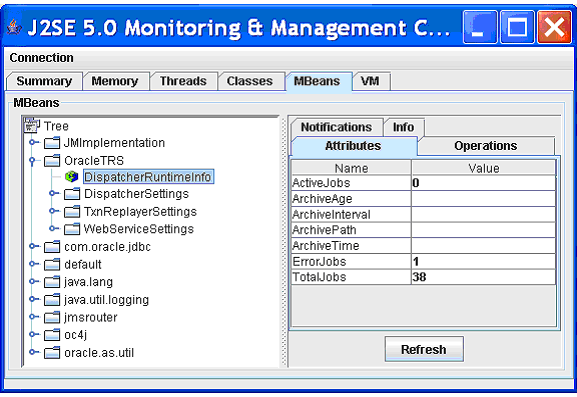Screen dimensions: 577x397
Task: Expand the JMImplementation node handle
Action: click(x=34, y=142)
